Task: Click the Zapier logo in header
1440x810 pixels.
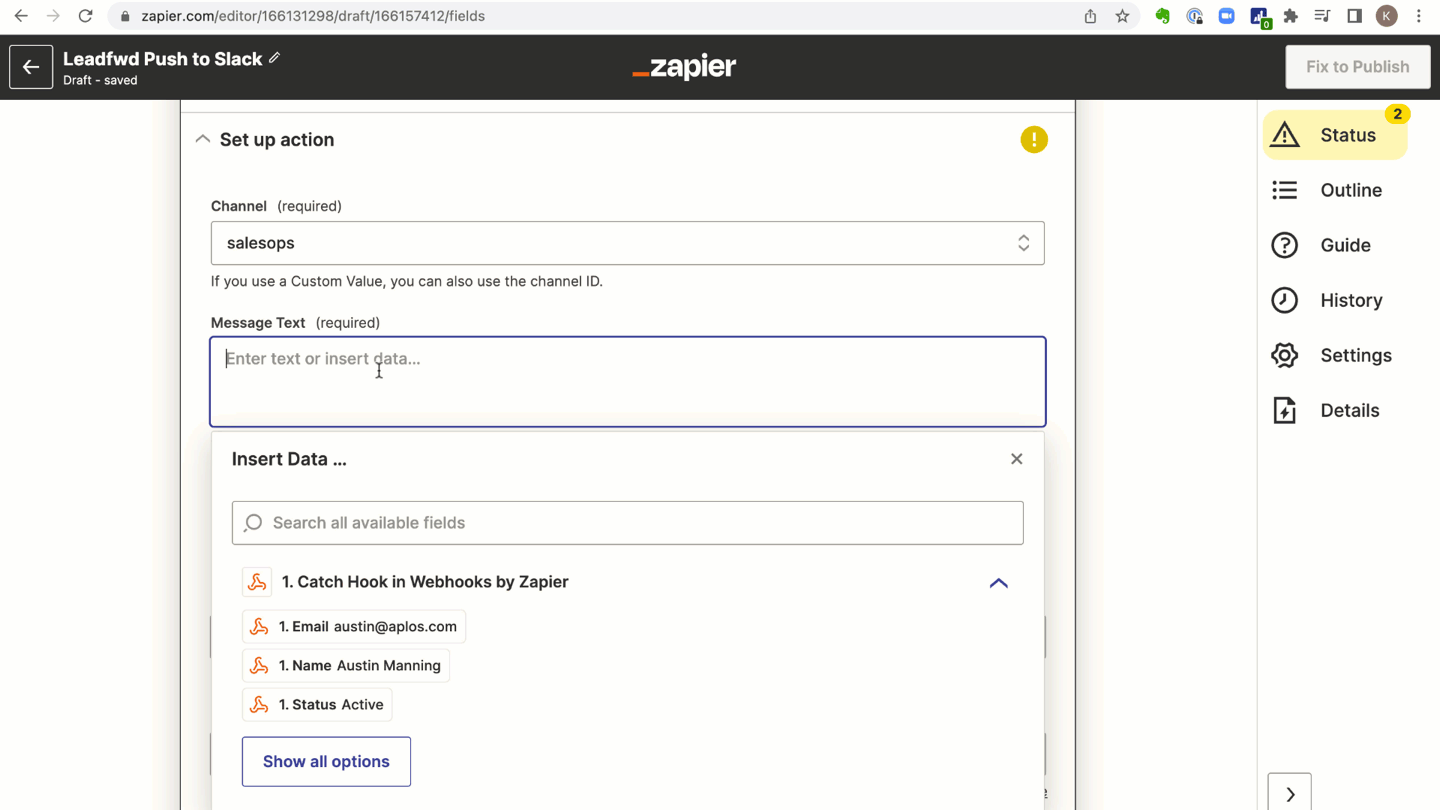Action: coord(684,67)
